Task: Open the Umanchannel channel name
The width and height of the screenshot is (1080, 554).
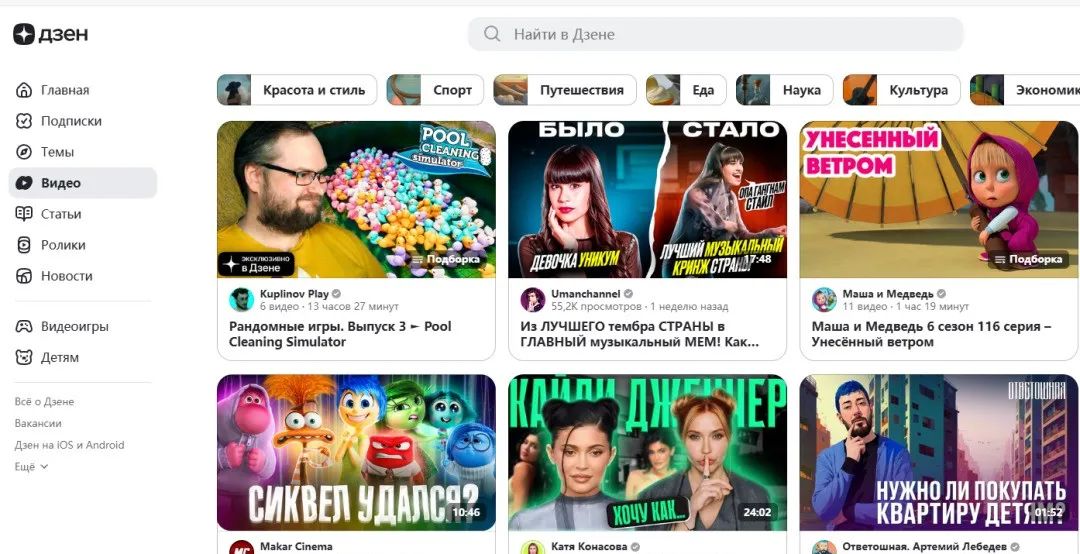Action: pos(585,294)
